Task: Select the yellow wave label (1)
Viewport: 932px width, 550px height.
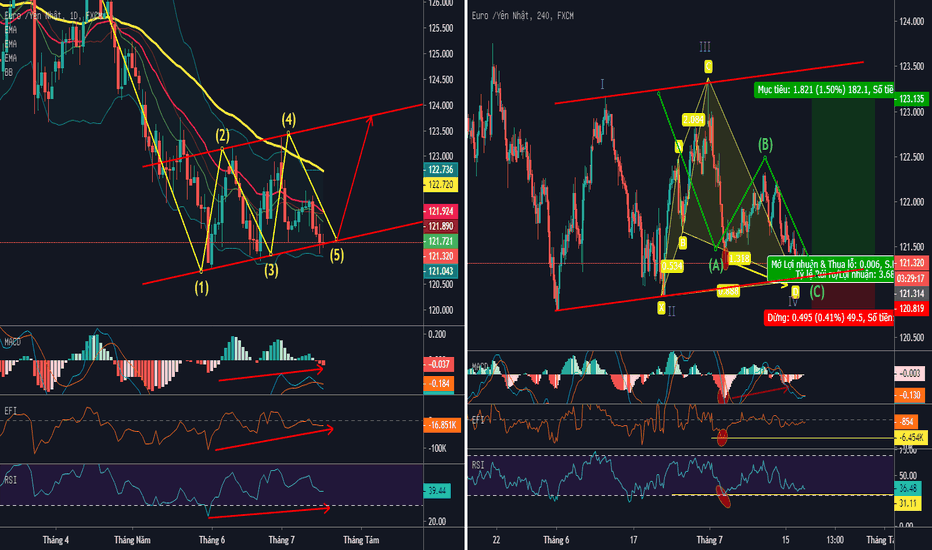Action: click(201, 288)
